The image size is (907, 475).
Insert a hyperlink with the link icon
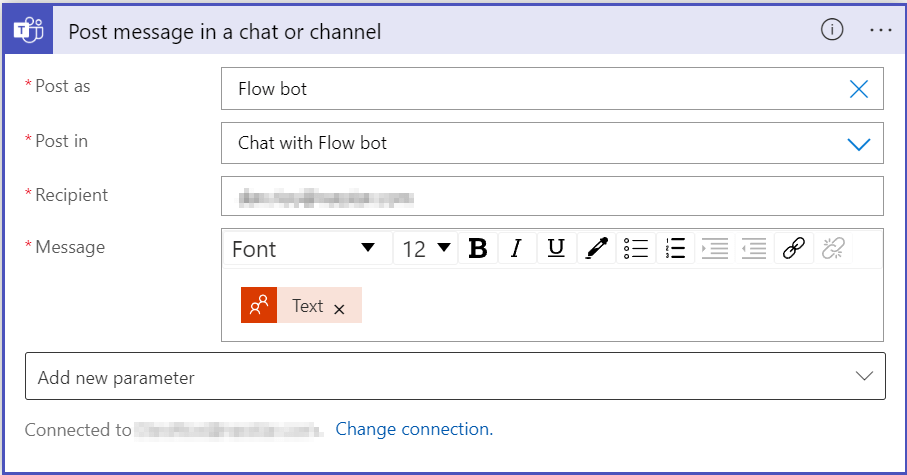click(794, 249)
